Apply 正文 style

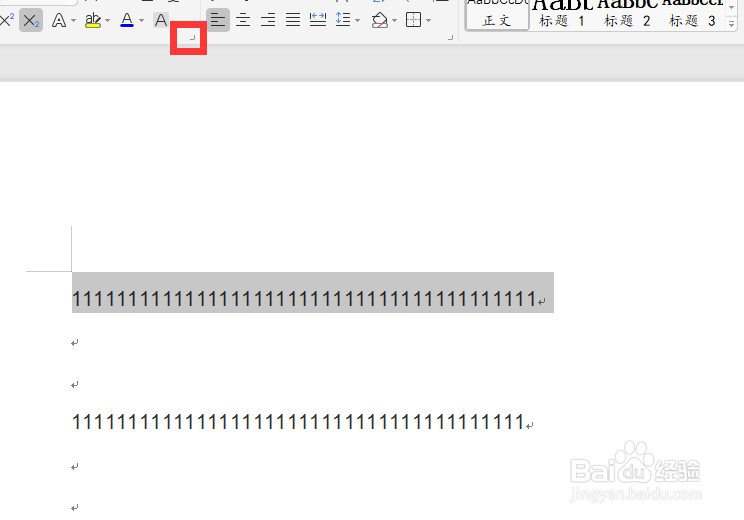click(497, 14)
